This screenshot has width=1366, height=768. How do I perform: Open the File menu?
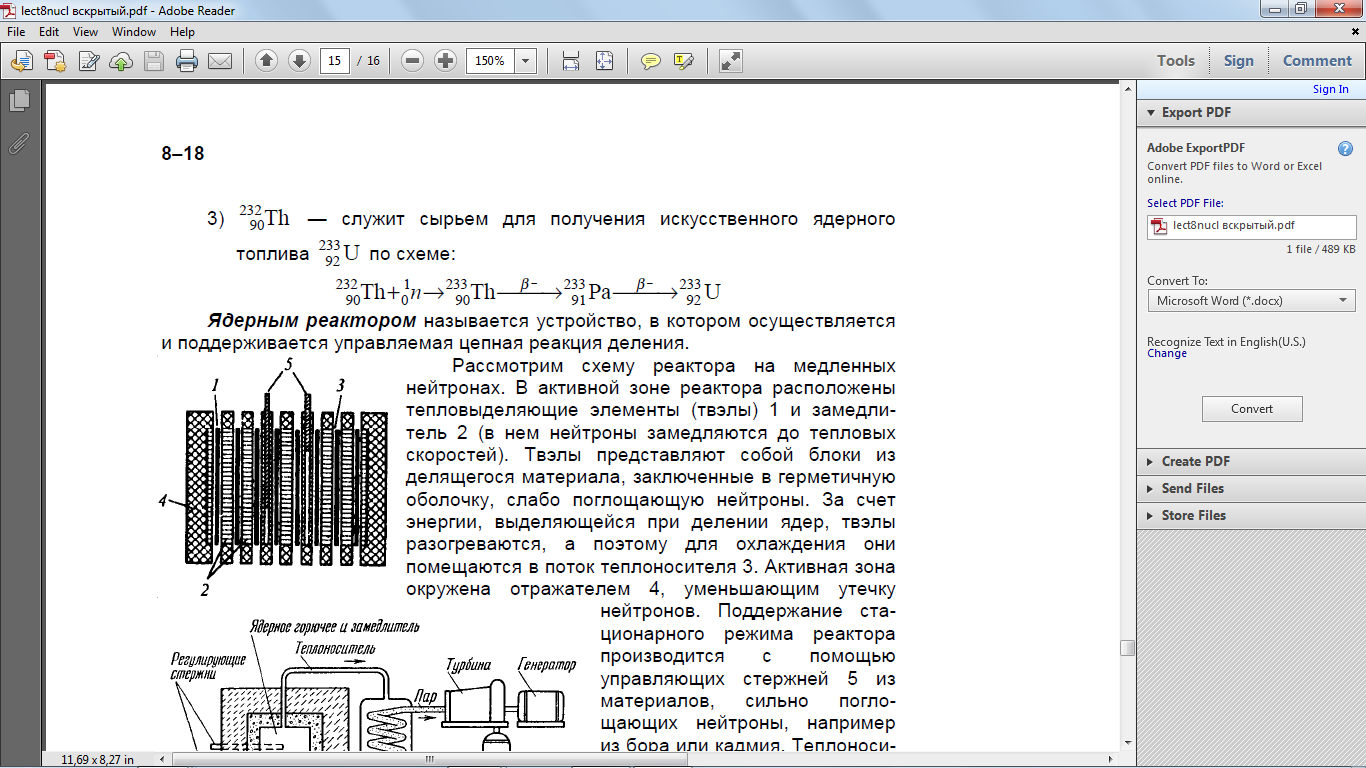pyautogui.click(x=16, y=32)
